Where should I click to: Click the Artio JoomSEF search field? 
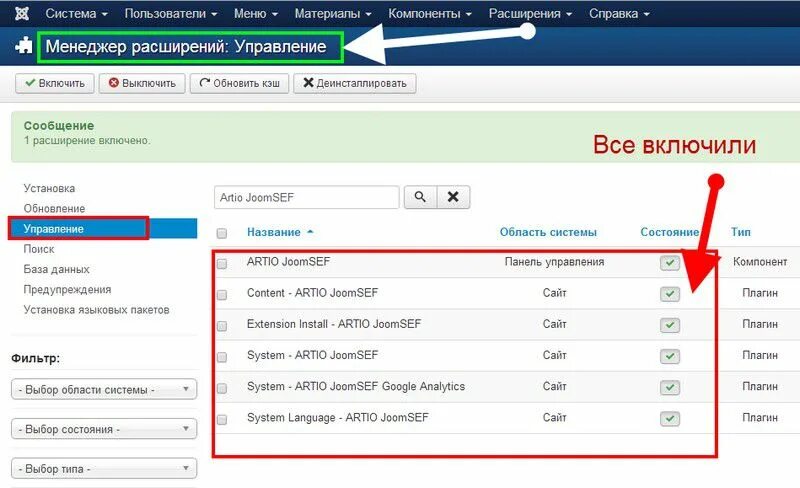tap(307, 197)
